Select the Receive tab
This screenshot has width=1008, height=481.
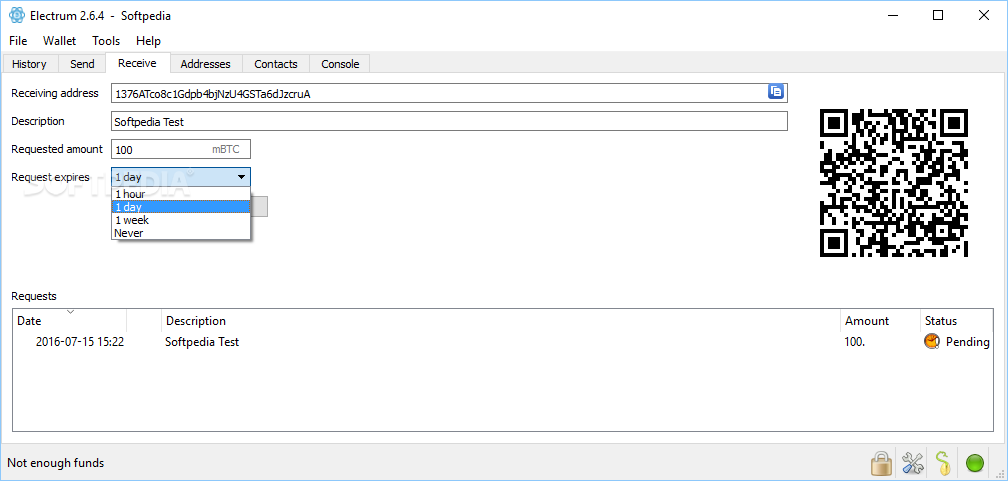138,63
